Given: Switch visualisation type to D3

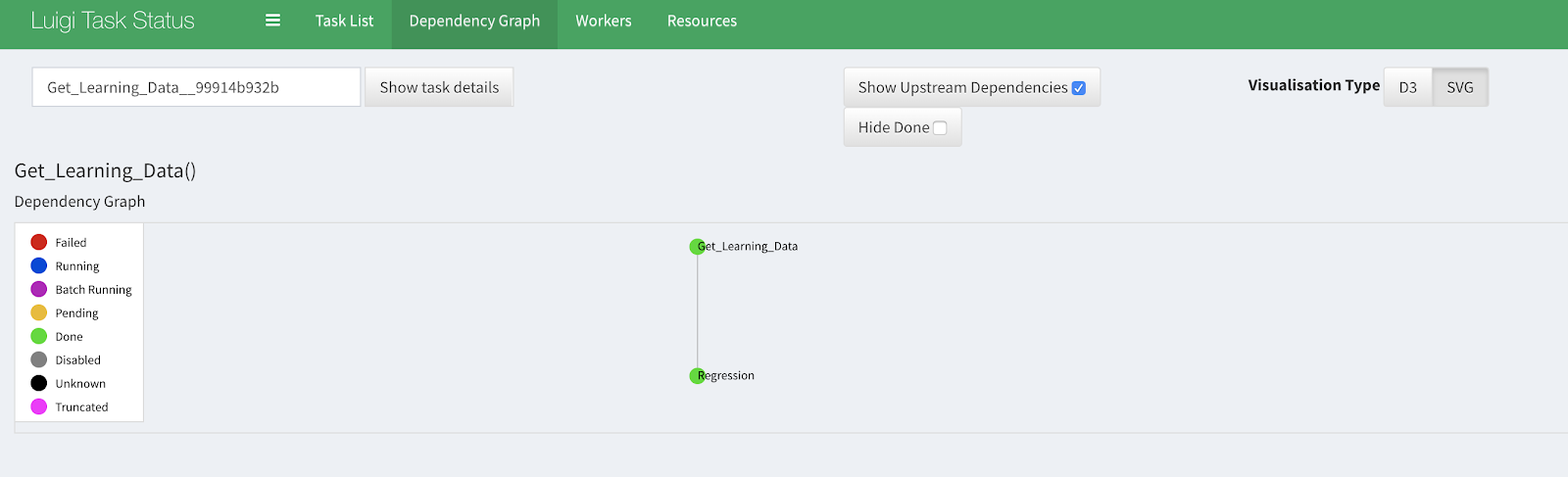Looking at the screenshot, I should (1407, 87).
